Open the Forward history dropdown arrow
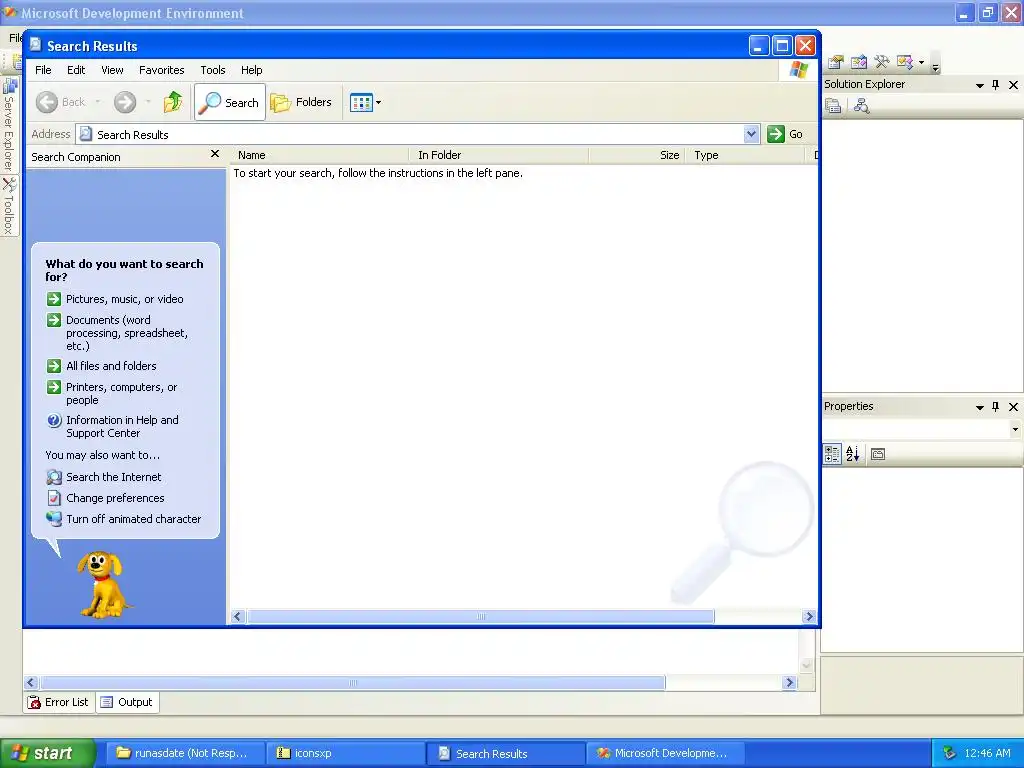Image resolution: width=1024 pixels, height=768 pixels. (x=148, y=102)
